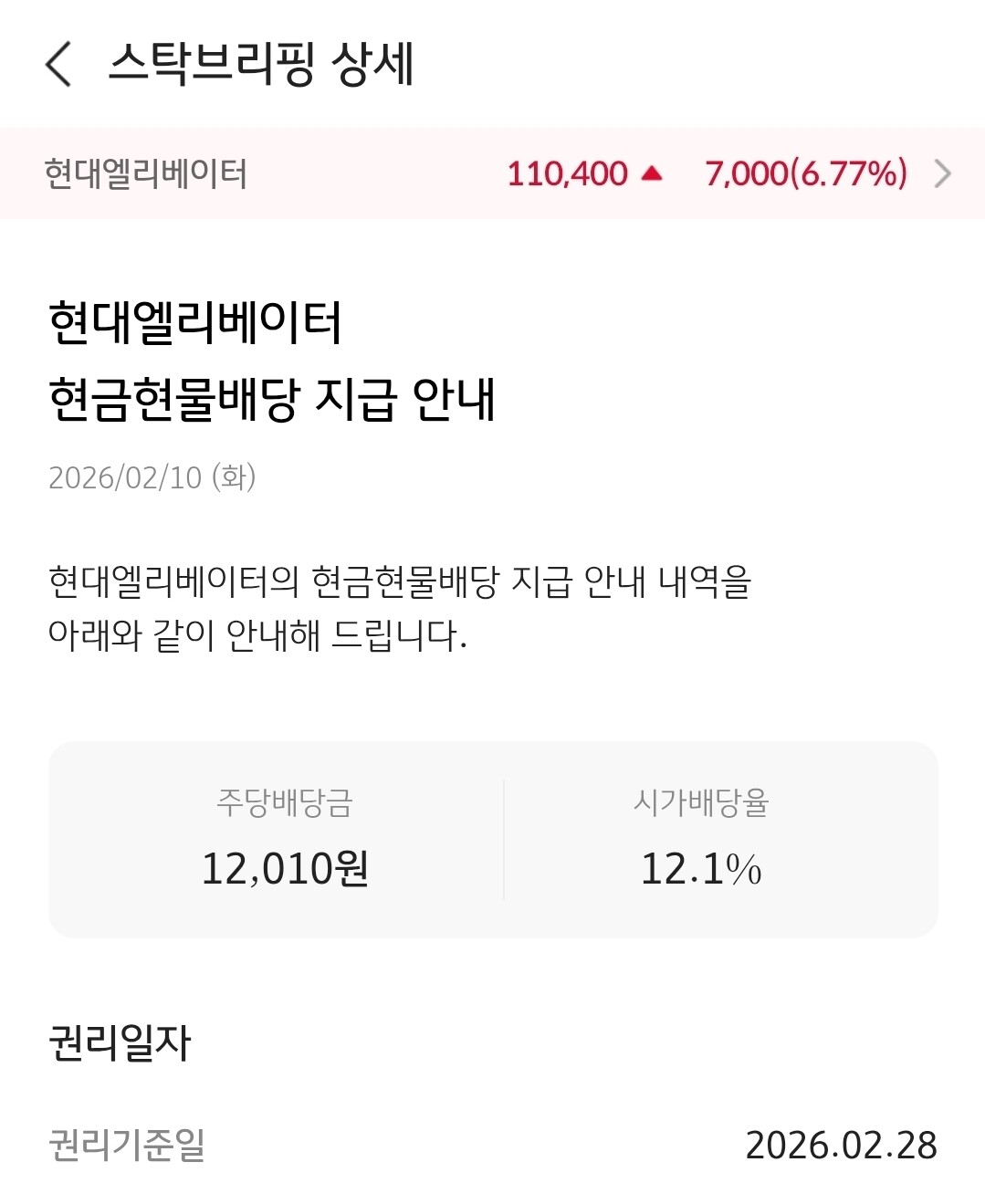Tap the 현금현물배당 지급 안내 headline
Viewport: 985px width, 1204px height.
(271, 400)
